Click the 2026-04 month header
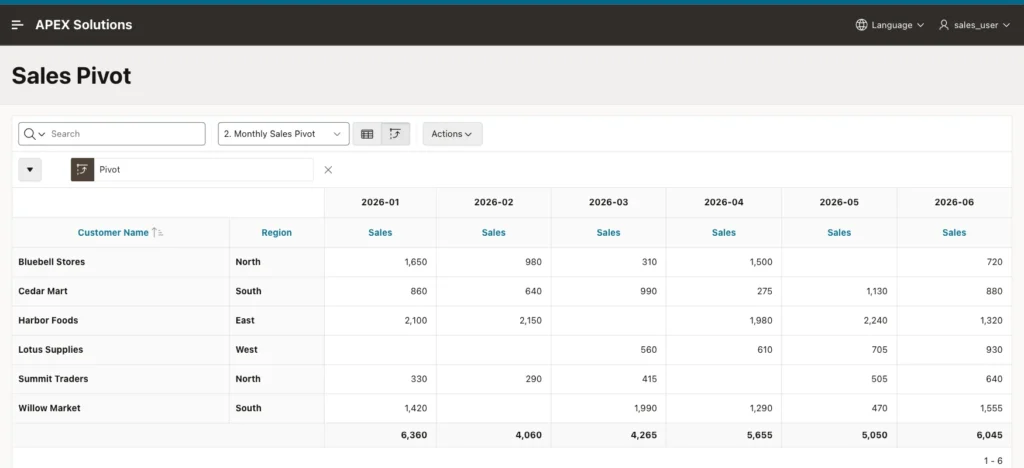 pyautogui.click(x=724, y=202)
